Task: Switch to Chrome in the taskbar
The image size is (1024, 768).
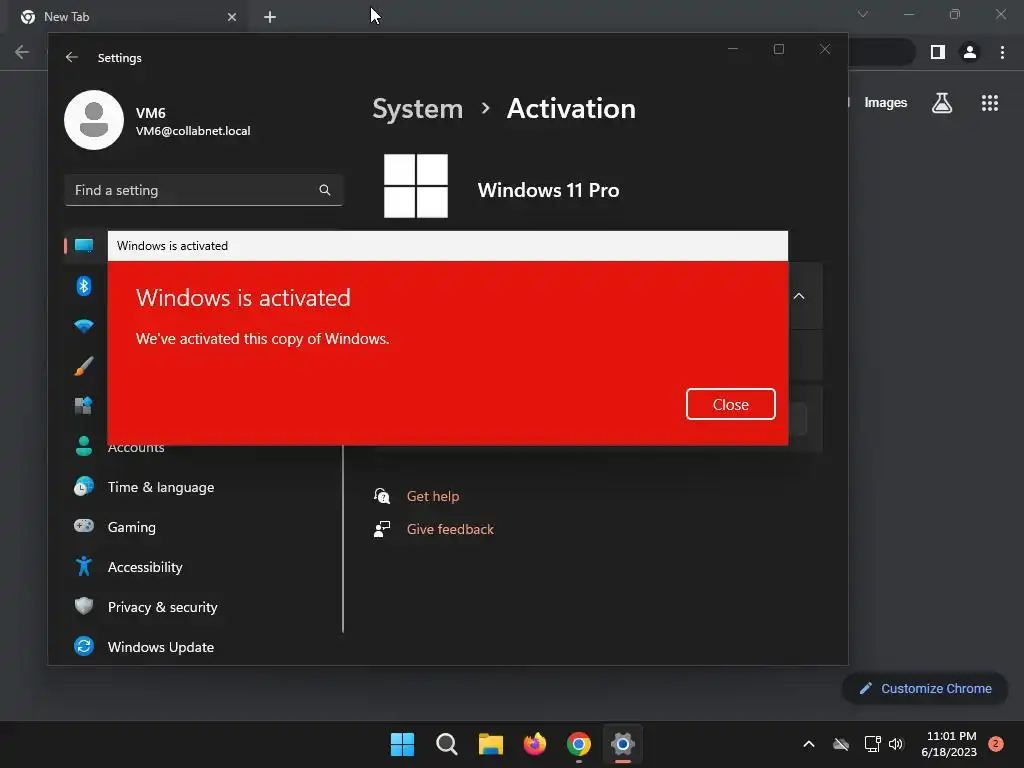Action: click(579, 744)
